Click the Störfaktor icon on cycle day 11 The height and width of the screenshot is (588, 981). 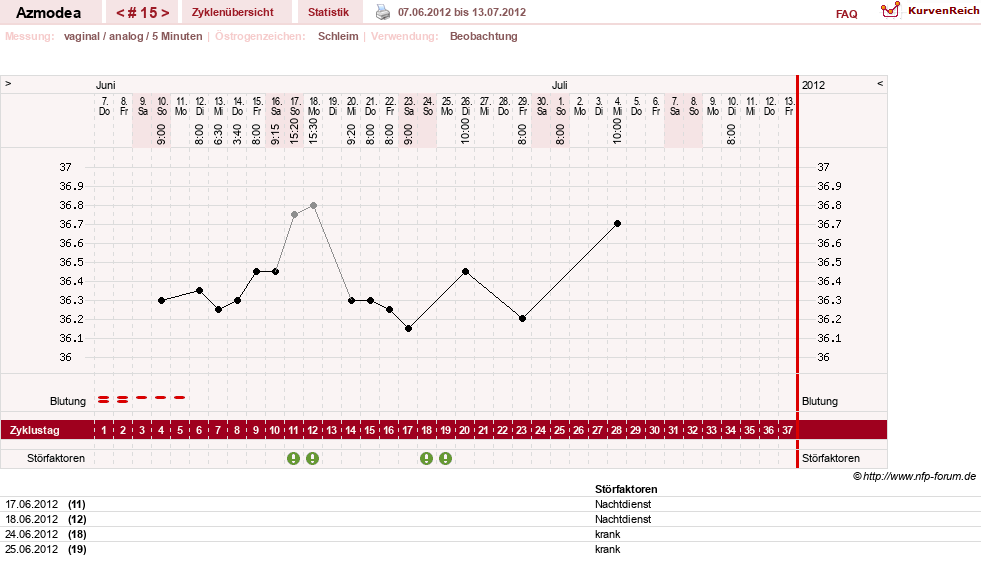[x=293, y=459]
